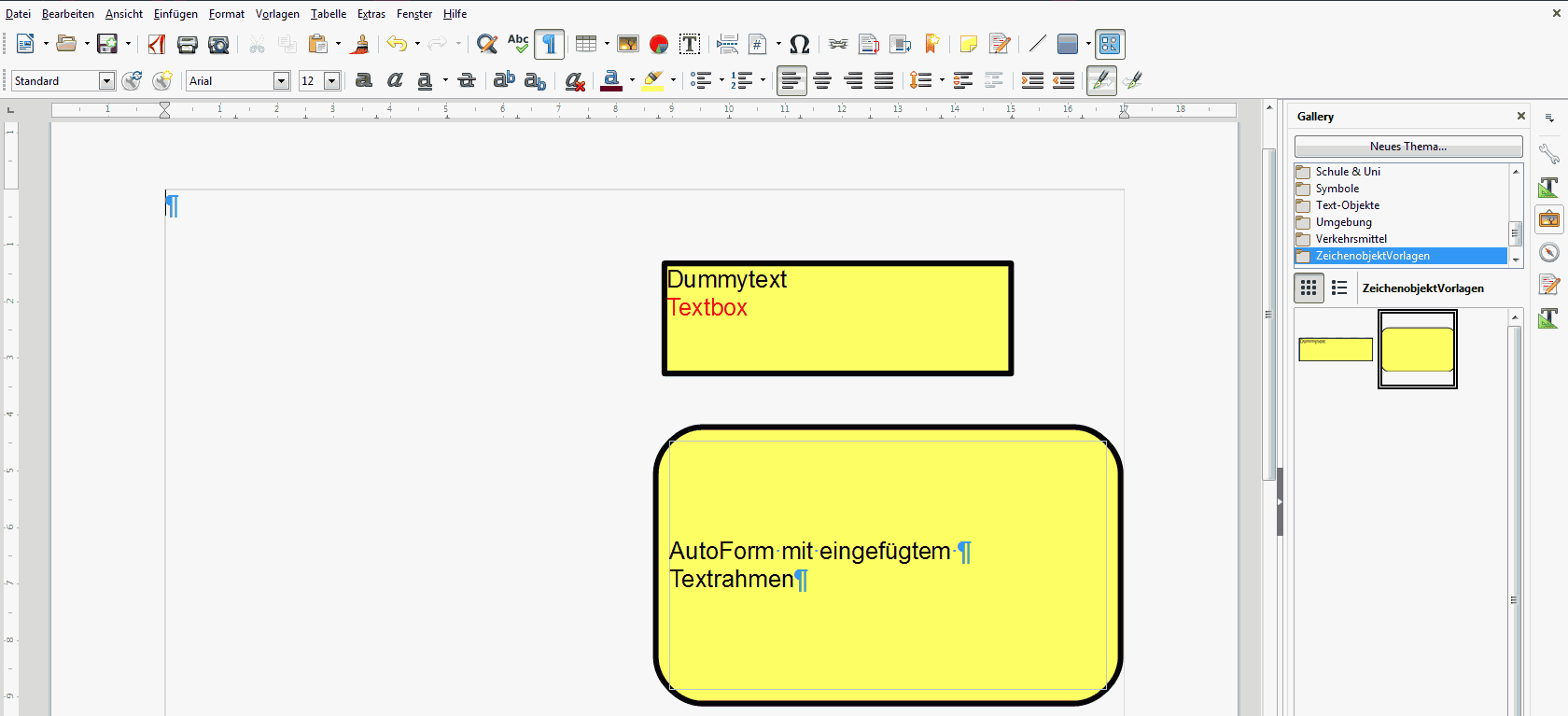
Task: Create a new document with the New icon
Action: tap(25, 44)
